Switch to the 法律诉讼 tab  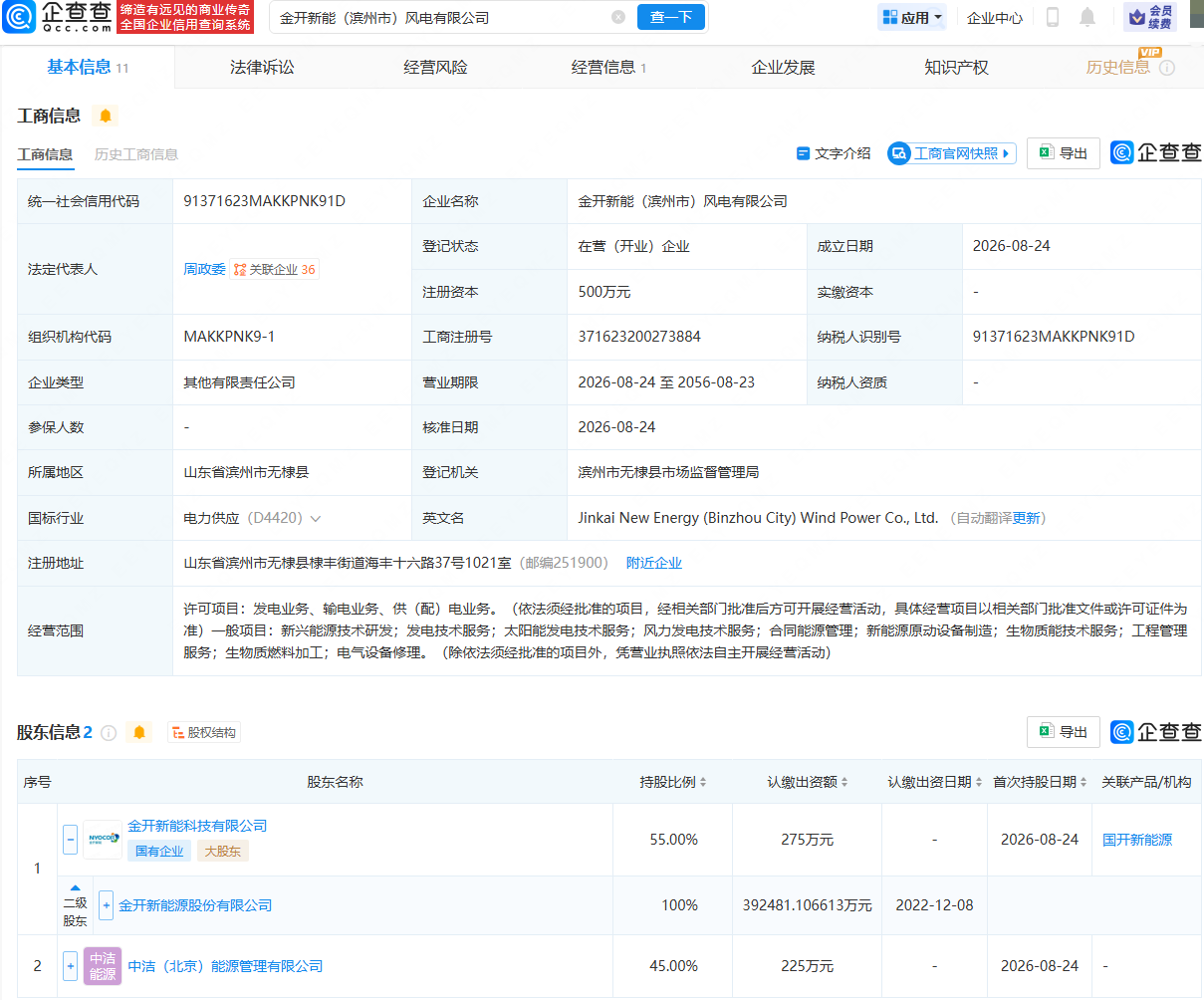(262, 67)
